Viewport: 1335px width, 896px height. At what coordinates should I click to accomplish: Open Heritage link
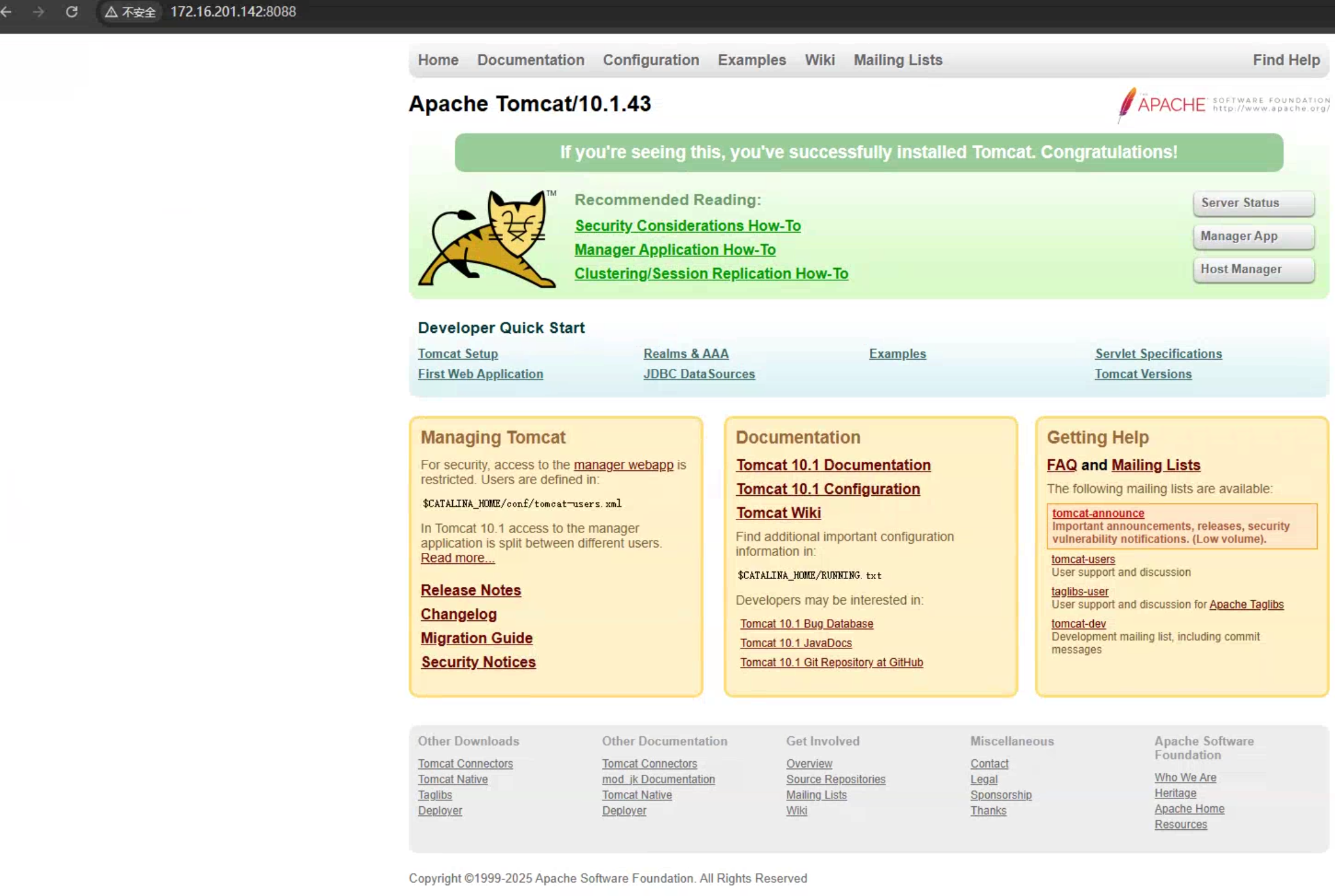tap(1175, 793)
